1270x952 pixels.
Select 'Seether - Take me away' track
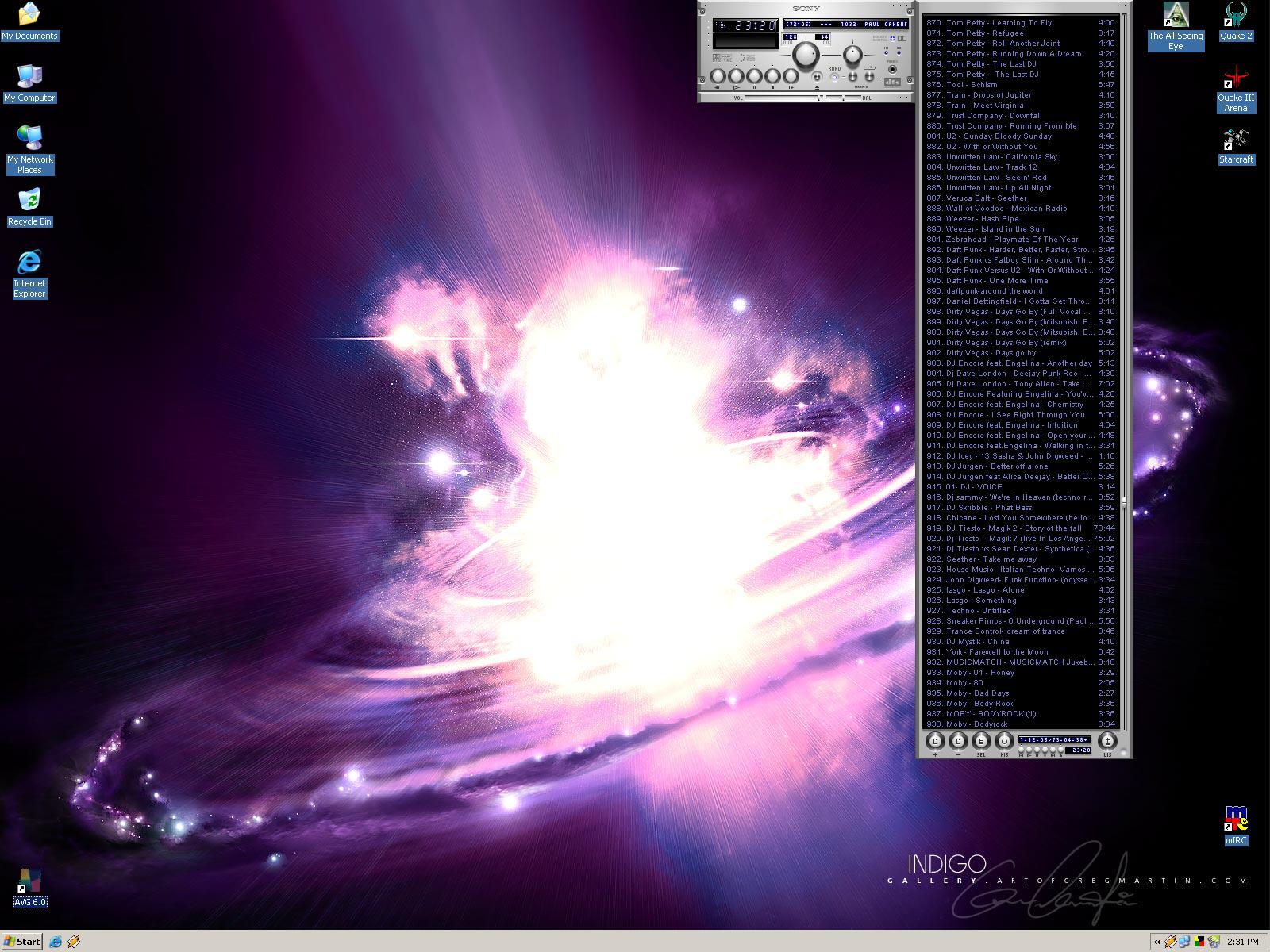coord(1021,559)
